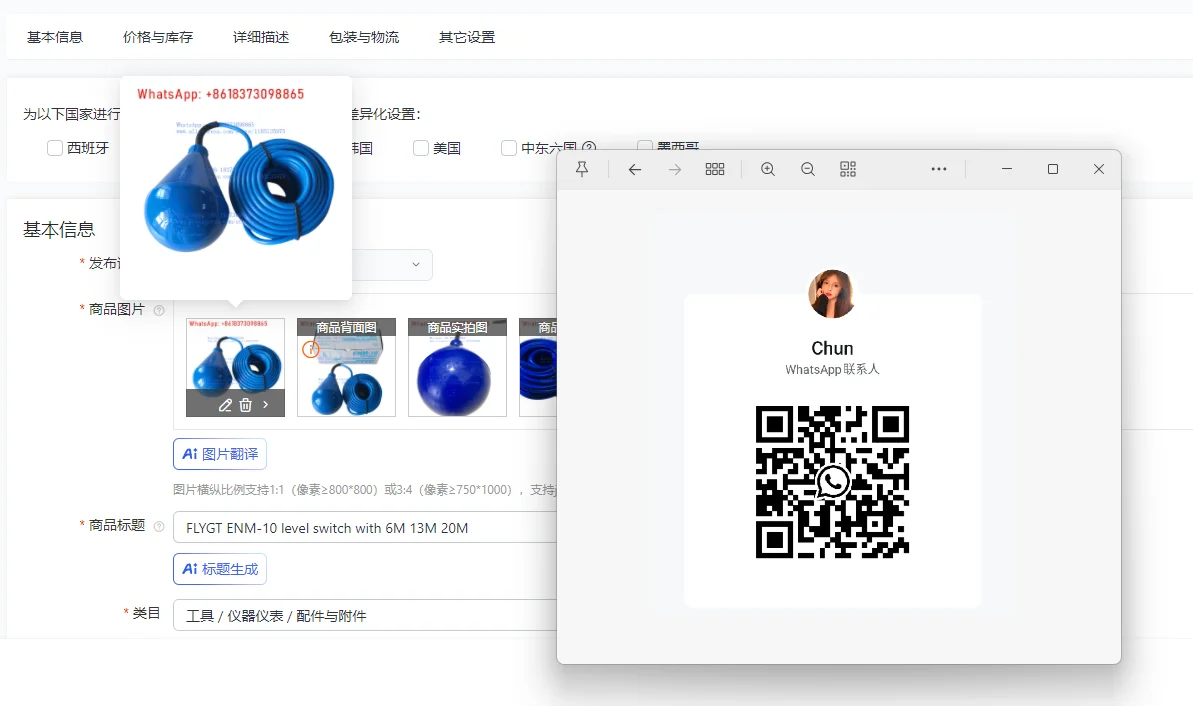The width and height of the screenshot is (1193, 706).
Task: Switch to the 基本信息 tab
Action: click(x=55, y=37)
